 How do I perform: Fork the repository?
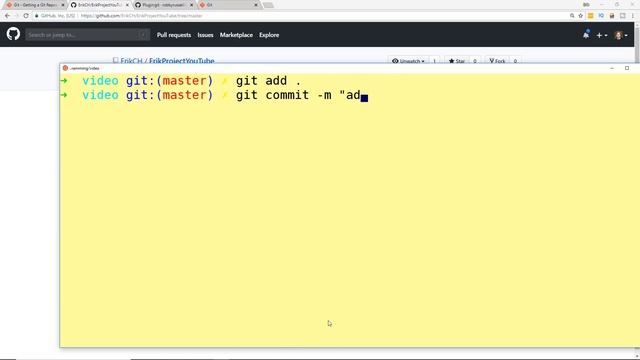point(497,60)
